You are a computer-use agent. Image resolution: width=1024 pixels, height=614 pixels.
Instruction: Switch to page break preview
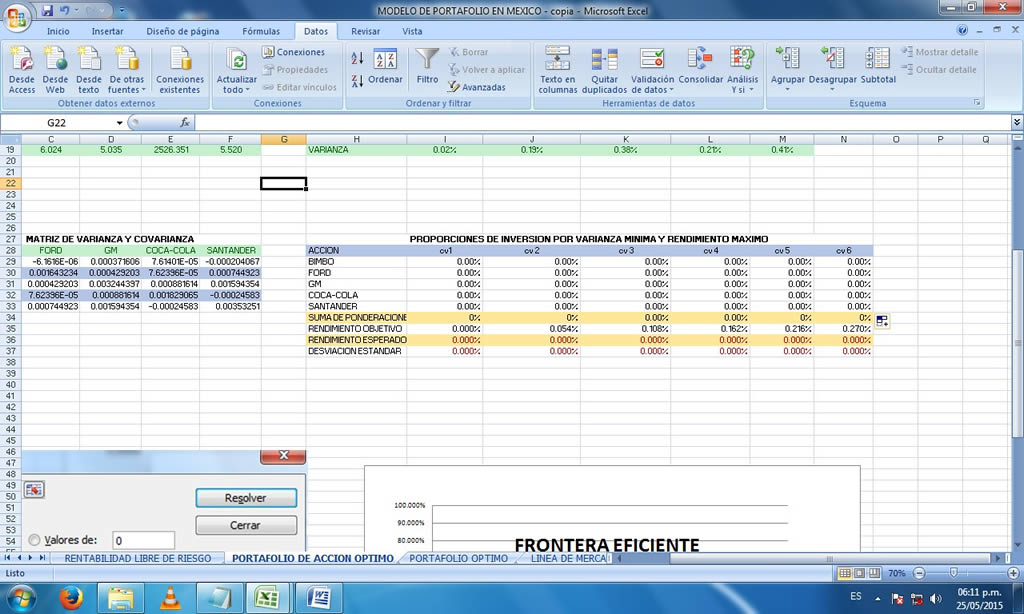tap(874, 573)
